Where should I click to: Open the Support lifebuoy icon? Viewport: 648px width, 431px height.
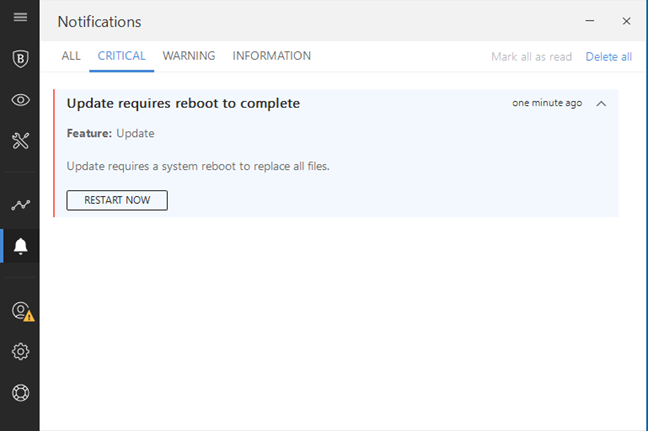[20, 393]
